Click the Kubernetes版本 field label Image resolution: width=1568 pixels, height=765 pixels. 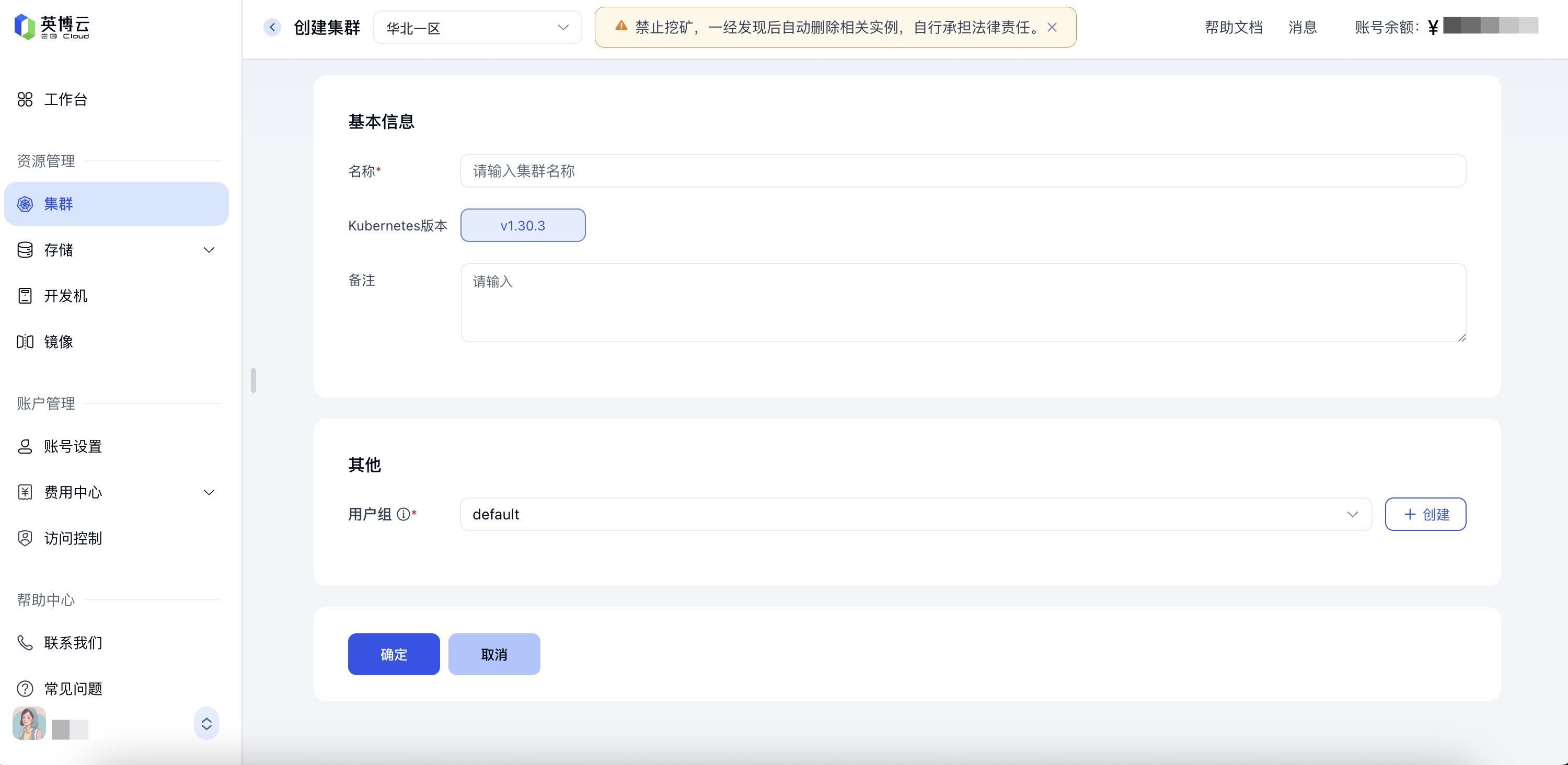pos(397,226)
